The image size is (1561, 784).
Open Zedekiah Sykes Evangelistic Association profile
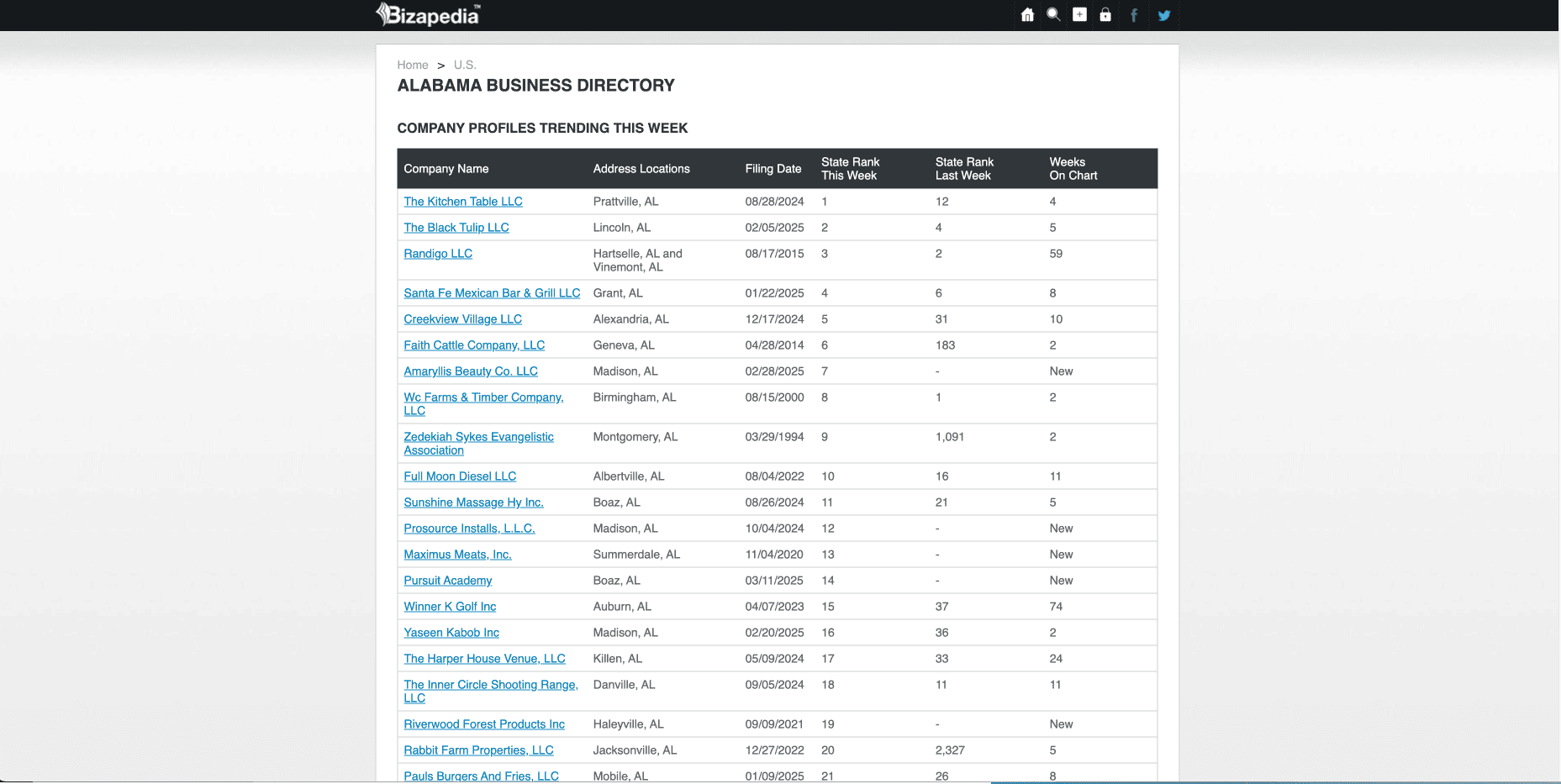(478, 443)
